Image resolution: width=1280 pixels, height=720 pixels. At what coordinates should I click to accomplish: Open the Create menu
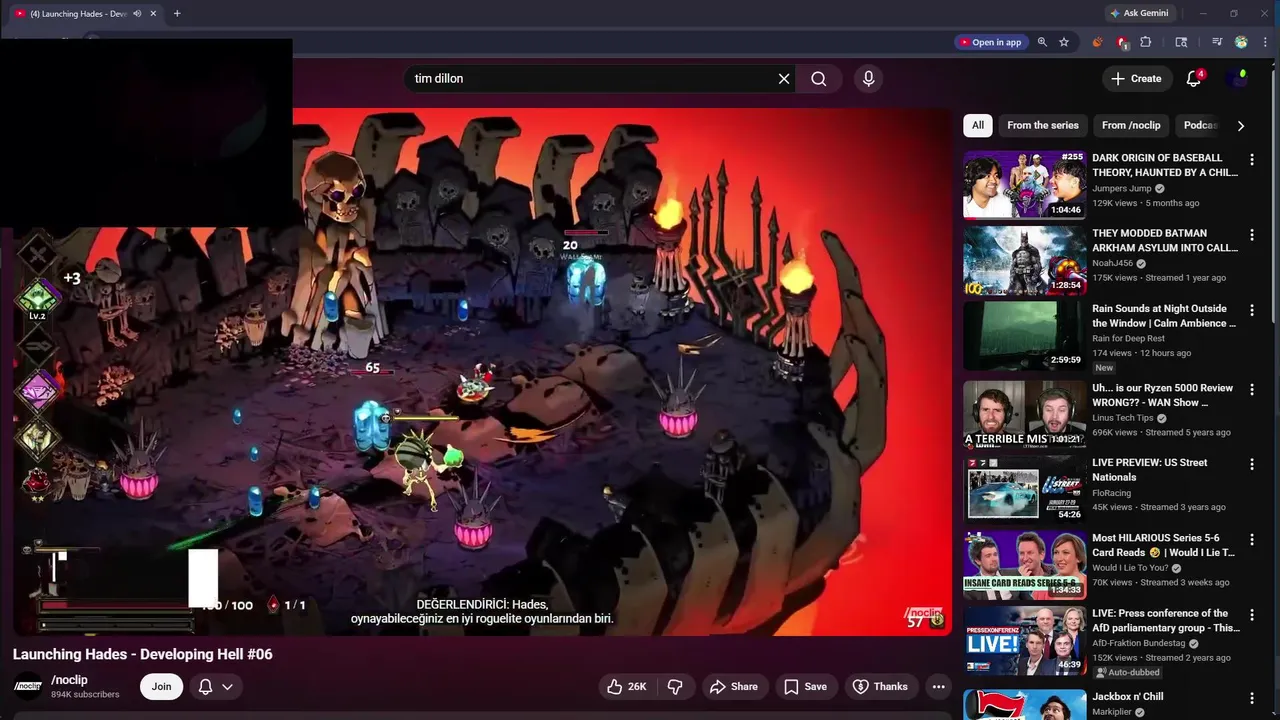tap(1136, 79)
